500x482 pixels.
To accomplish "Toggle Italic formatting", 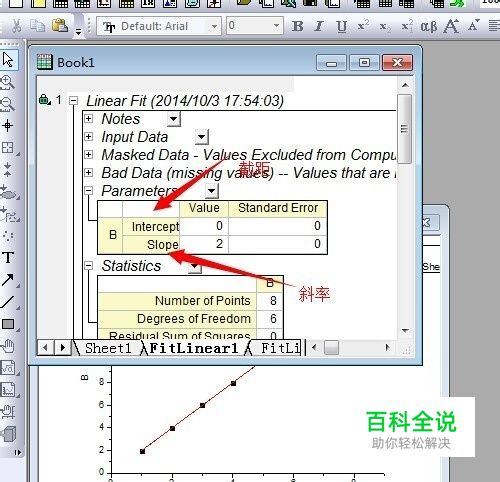I will click(319, 26).
